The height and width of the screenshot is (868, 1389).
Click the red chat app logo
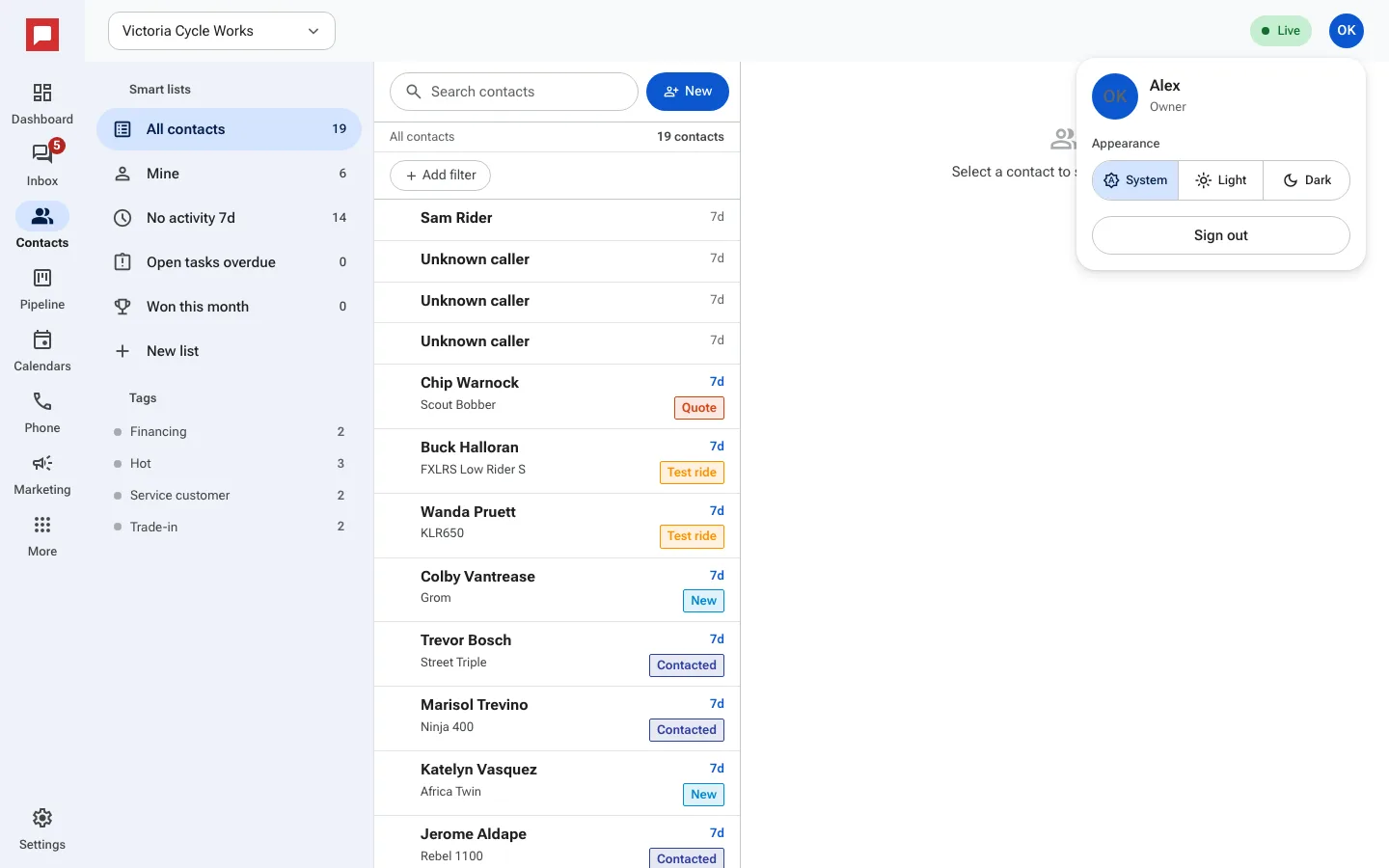coord(42,36)
